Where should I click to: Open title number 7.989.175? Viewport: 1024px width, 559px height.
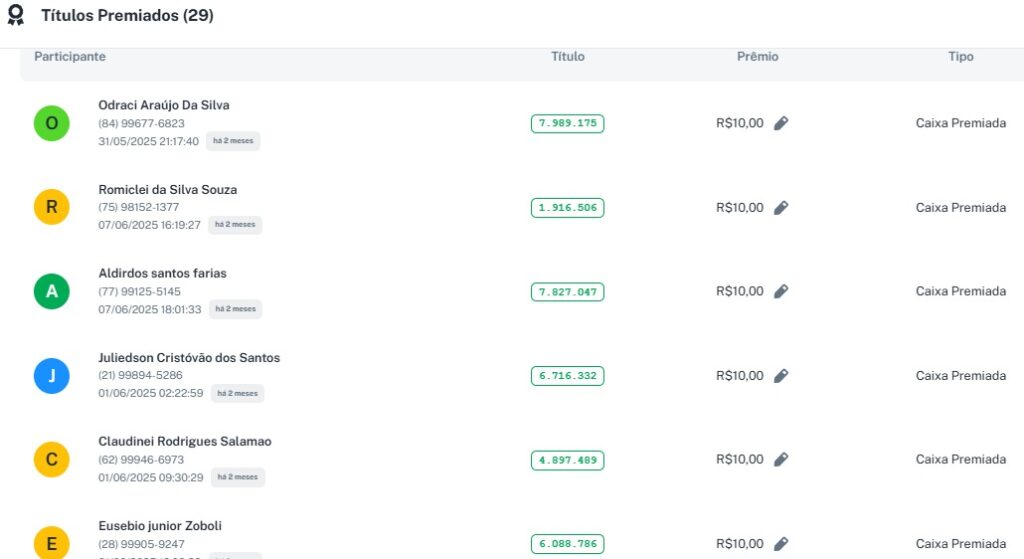point(567,124)
